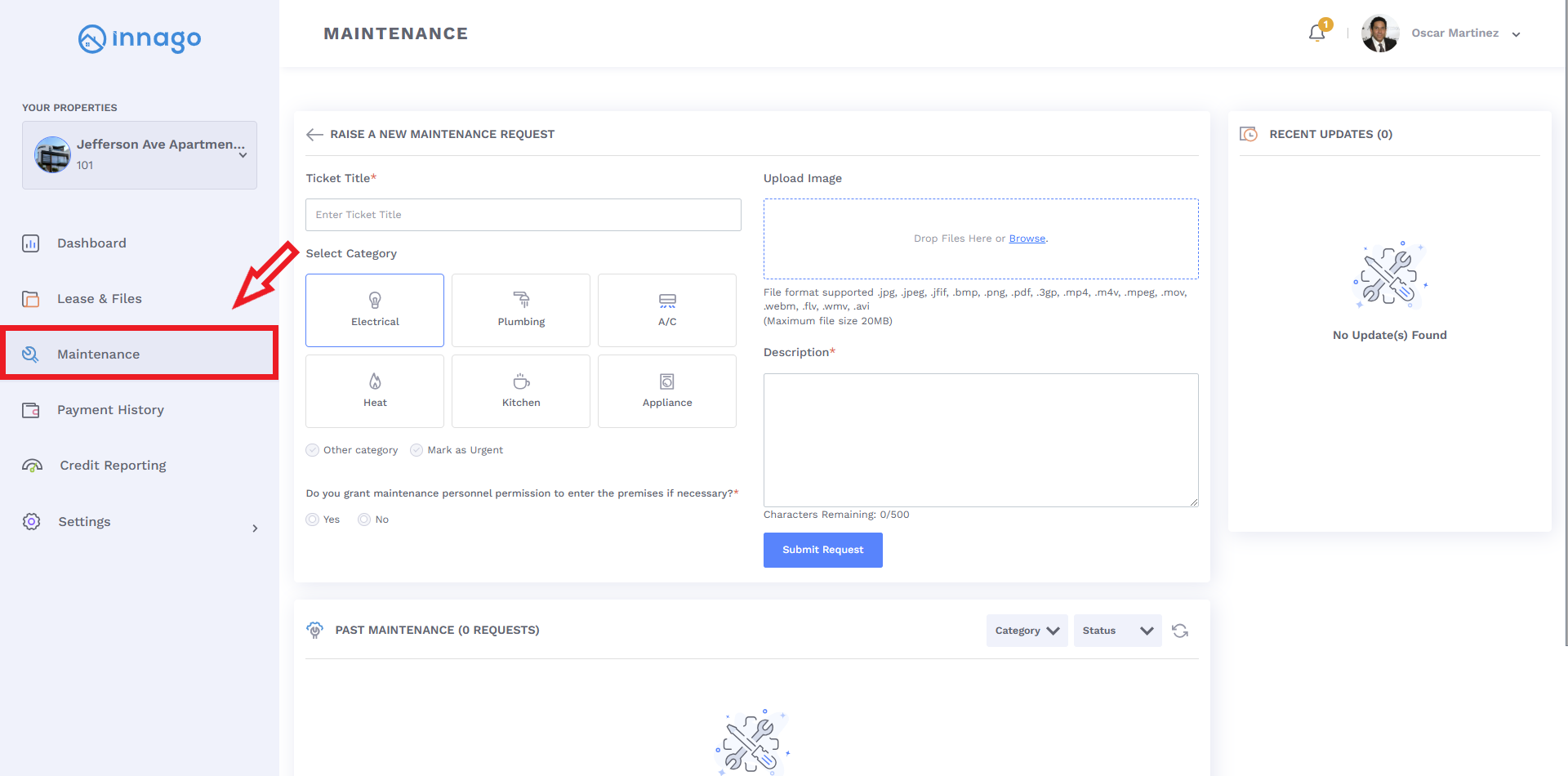This screenshot has height=776, width=1568.
Task: Open the Status filter dropdown
Action: pyautogui.click(x=1117, y=631)
